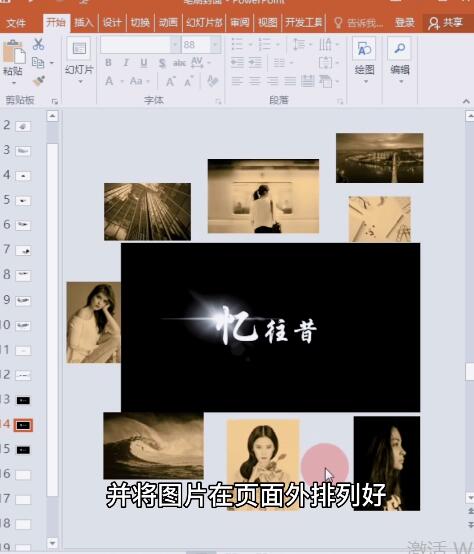Select the ocean wave picture
Viewport: 474px width, 554px height.
(153, 446)
